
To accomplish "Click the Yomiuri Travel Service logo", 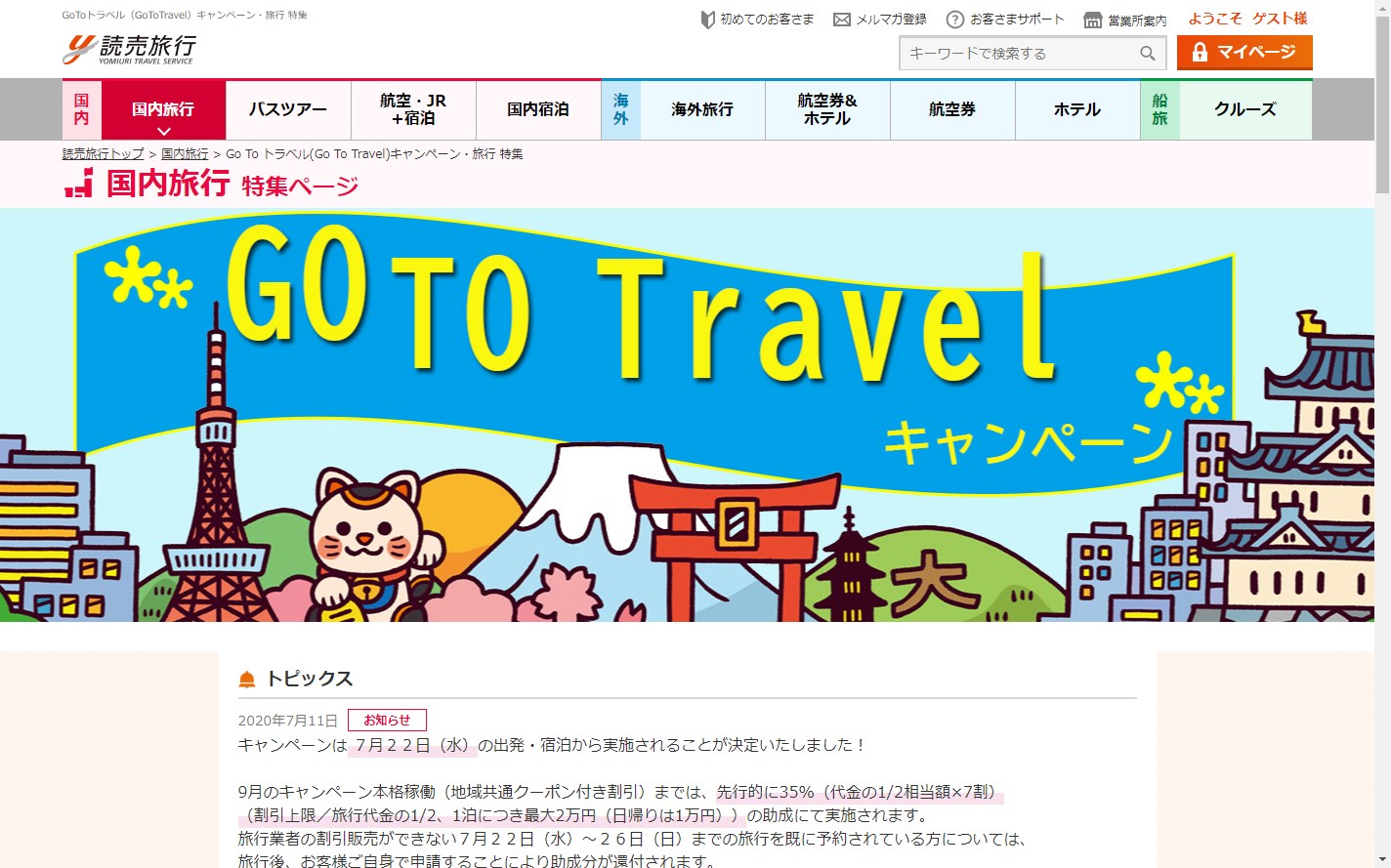I will 129,49.
